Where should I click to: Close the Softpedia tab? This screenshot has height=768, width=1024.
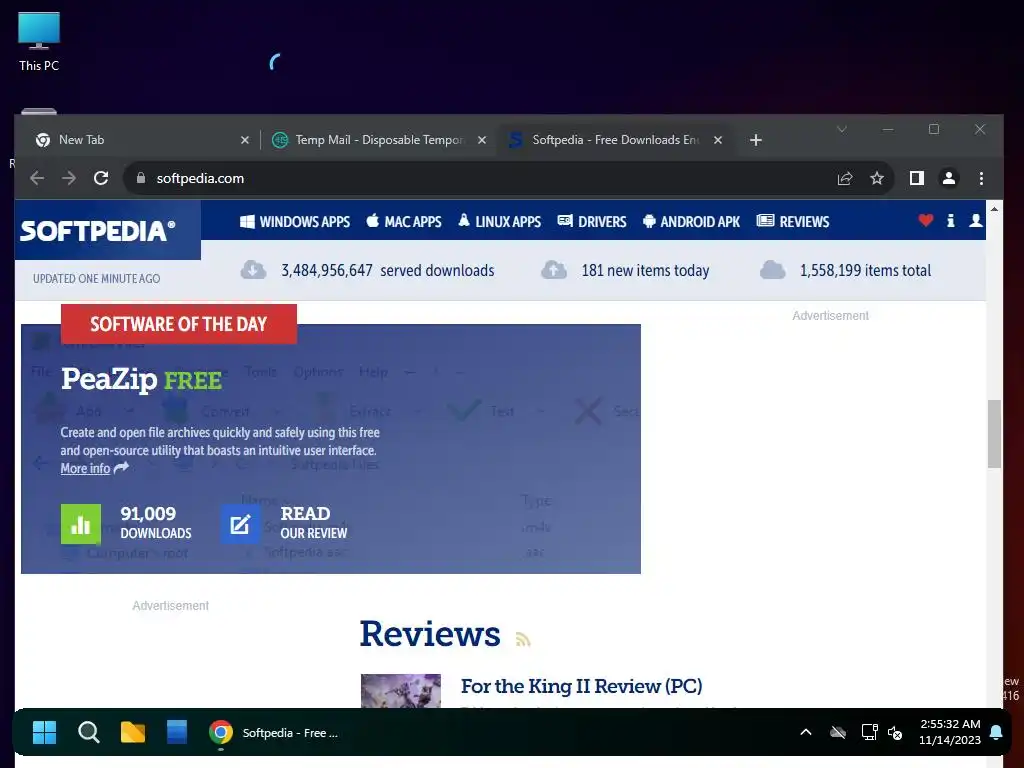tap(718, 140)
